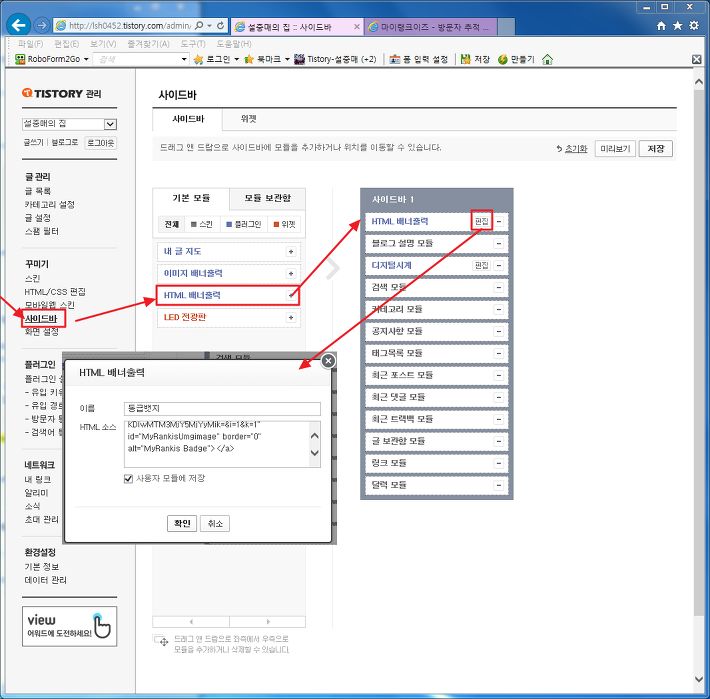Image resolution: width=710 pixels, height=699 pixels.
Task: Expand the RoboForm search box dropdown arrow
Action: pos(184,59)
